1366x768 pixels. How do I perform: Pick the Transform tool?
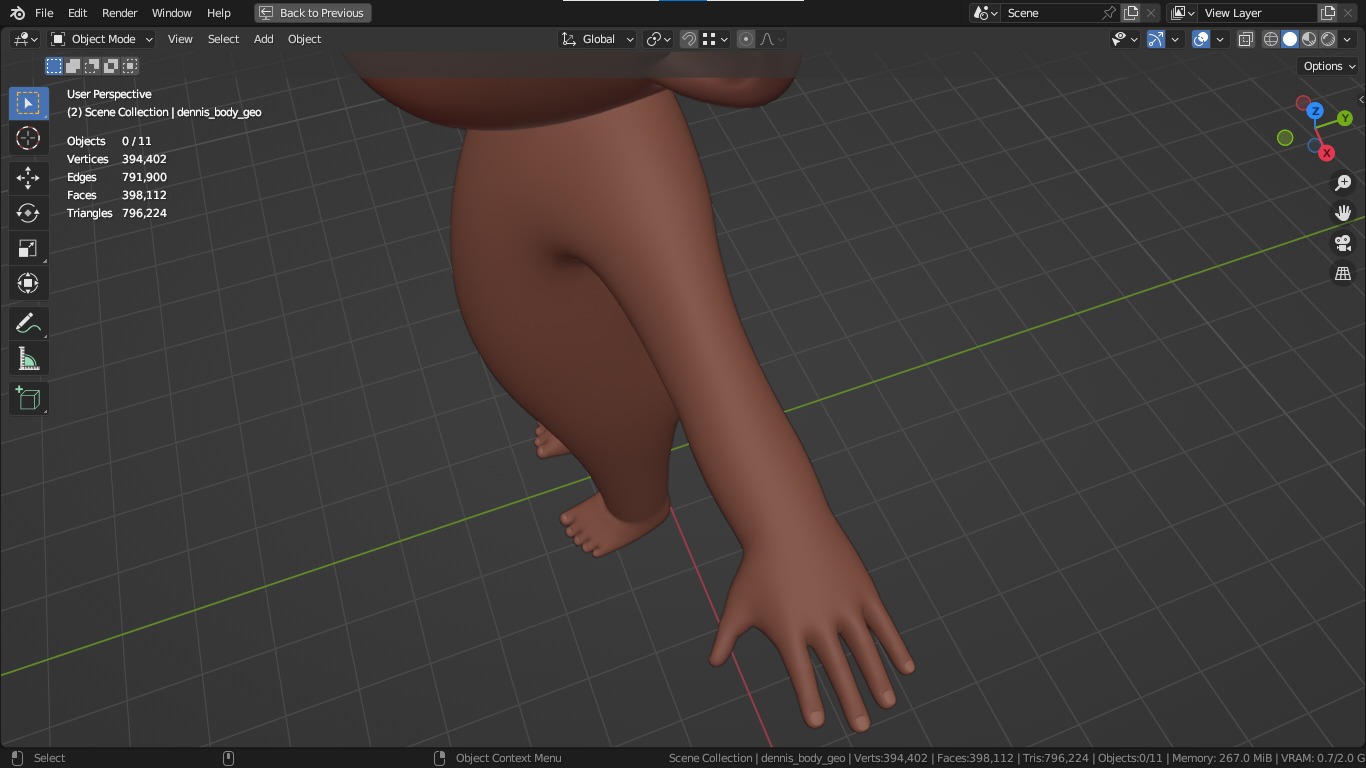click(x=28, y=283)
